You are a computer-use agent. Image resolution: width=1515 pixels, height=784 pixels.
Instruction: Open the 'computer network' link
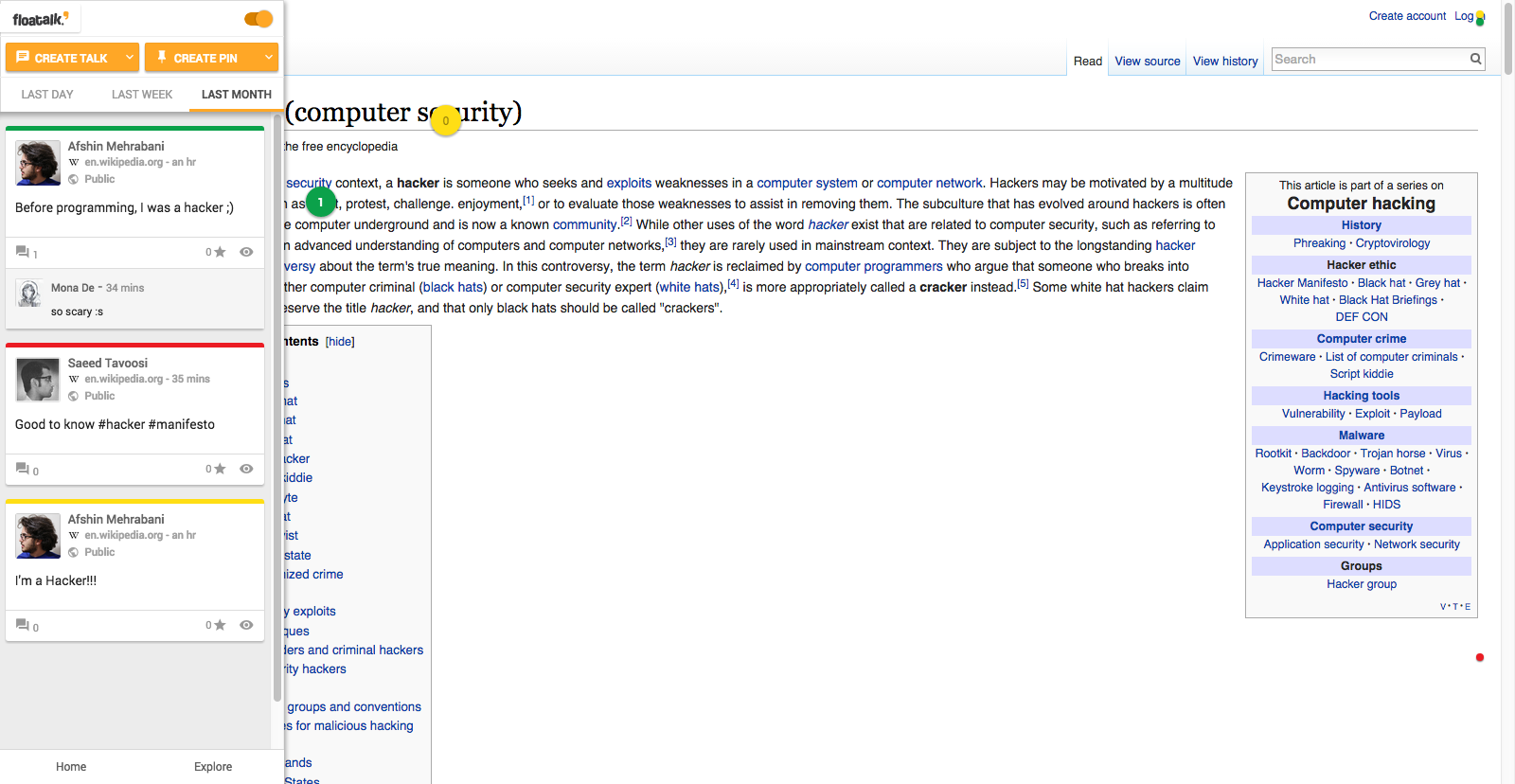930,183
